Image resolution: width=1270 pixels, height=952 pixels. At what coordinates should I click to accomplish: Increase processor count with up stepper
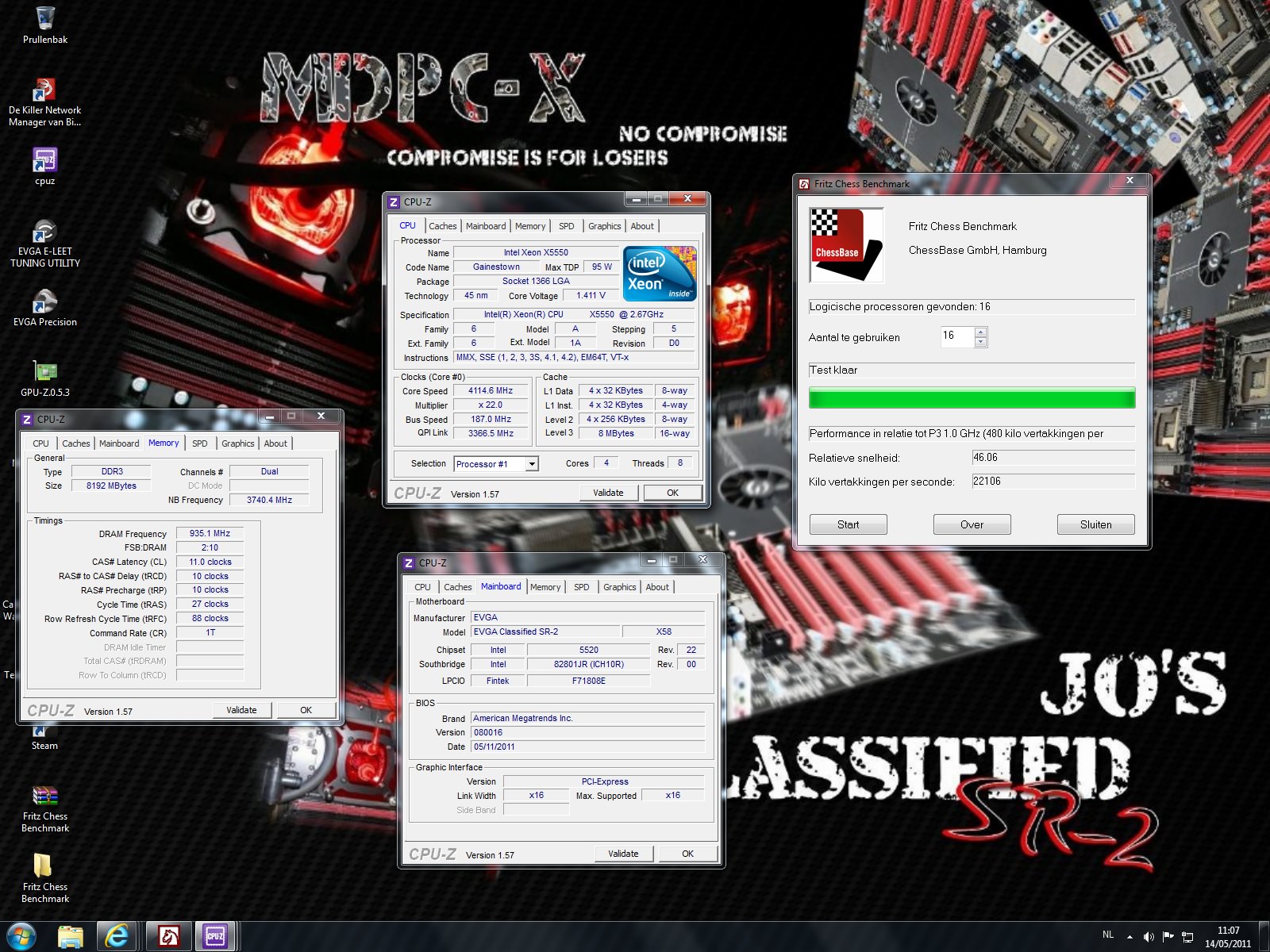pos(981,332)
